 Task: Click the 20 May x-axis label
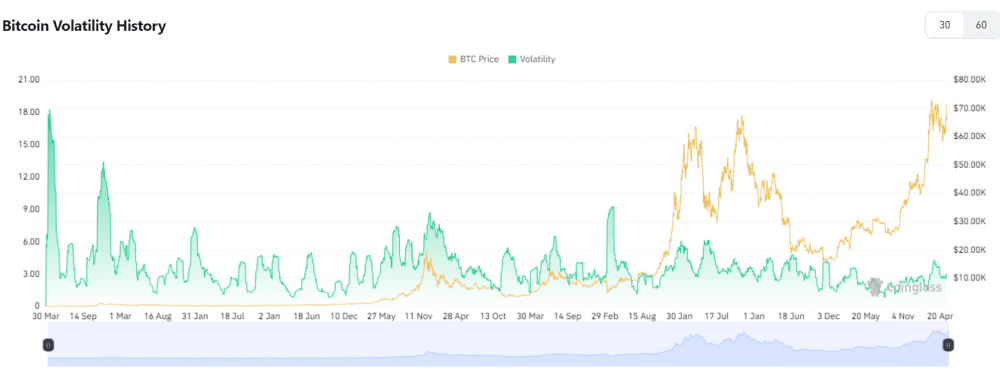[x=865, y=316]
